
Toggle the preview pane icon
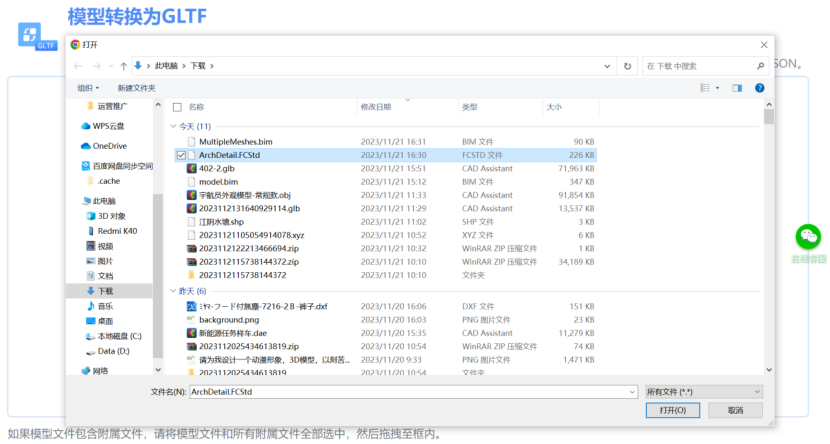click(x=737, y=88)
